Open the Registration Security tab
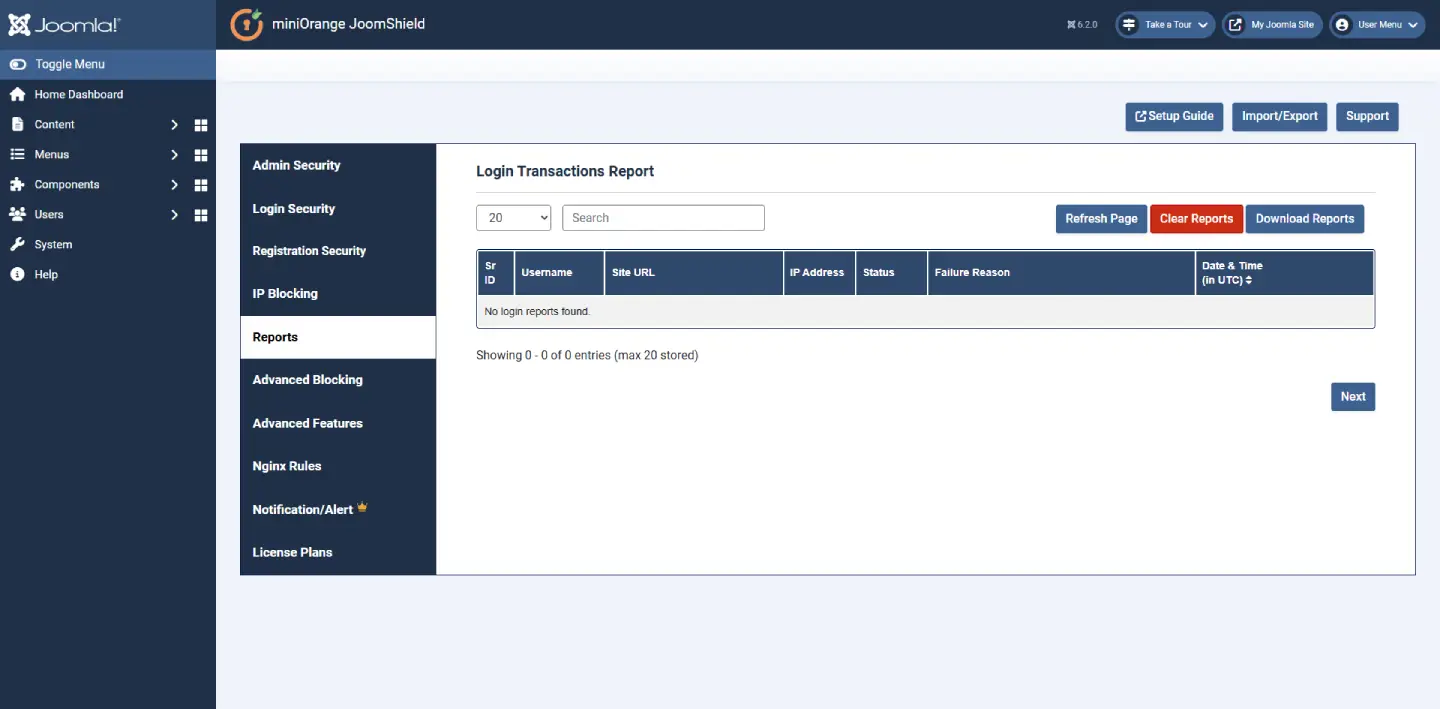The height and width of the screenshot is (709, 1440). 338,251
